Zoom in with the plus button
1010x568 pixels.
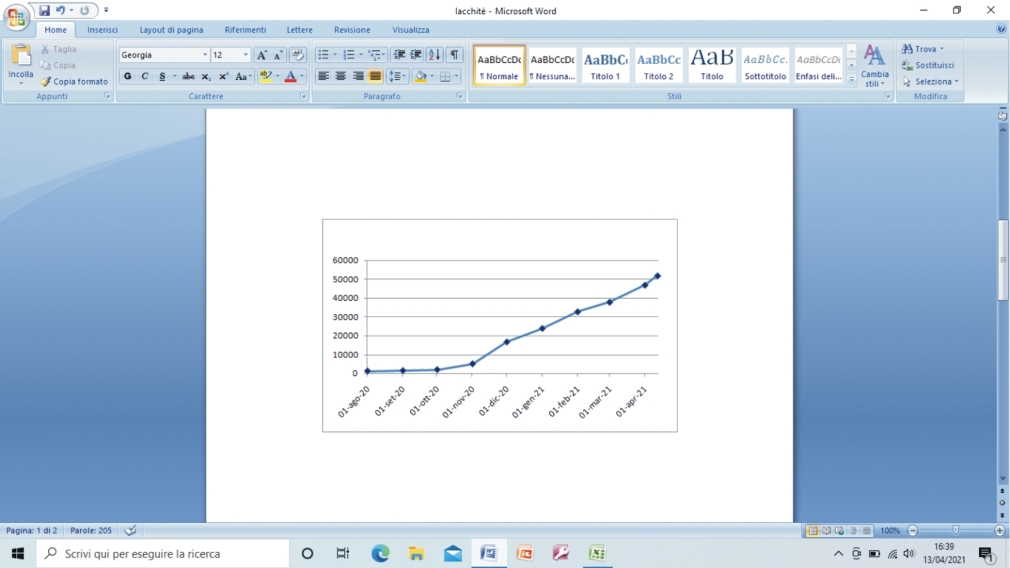[999, 531]
